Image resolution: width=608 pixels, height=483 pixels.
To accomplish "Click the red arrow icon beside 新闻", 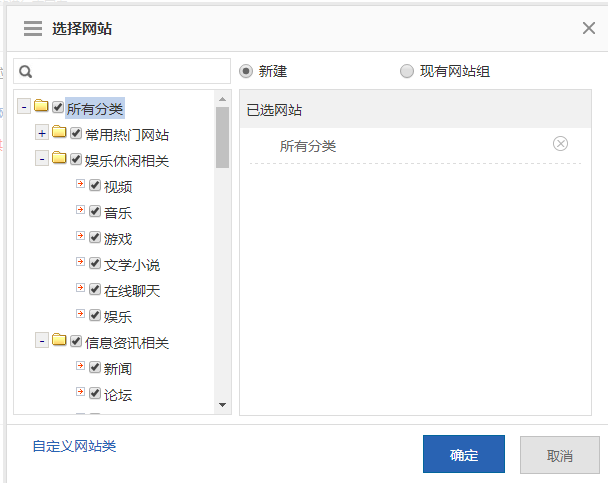I will coord(80,366).
